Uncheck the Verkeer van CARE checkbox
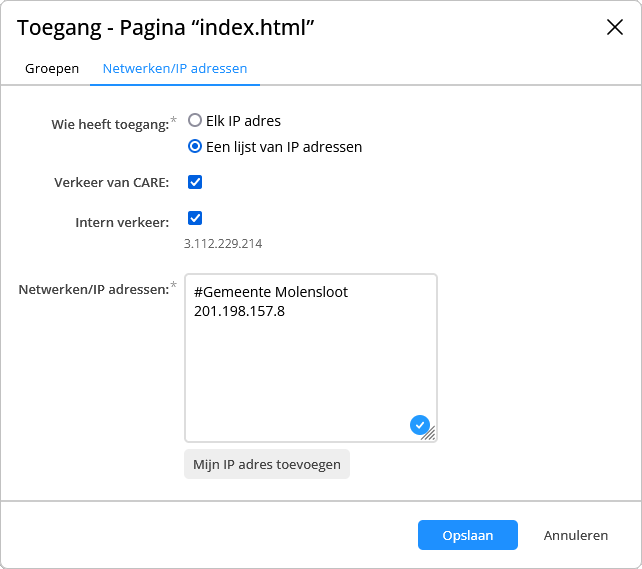The width and height of the screenshot is (642, 569). click(195, 182)
